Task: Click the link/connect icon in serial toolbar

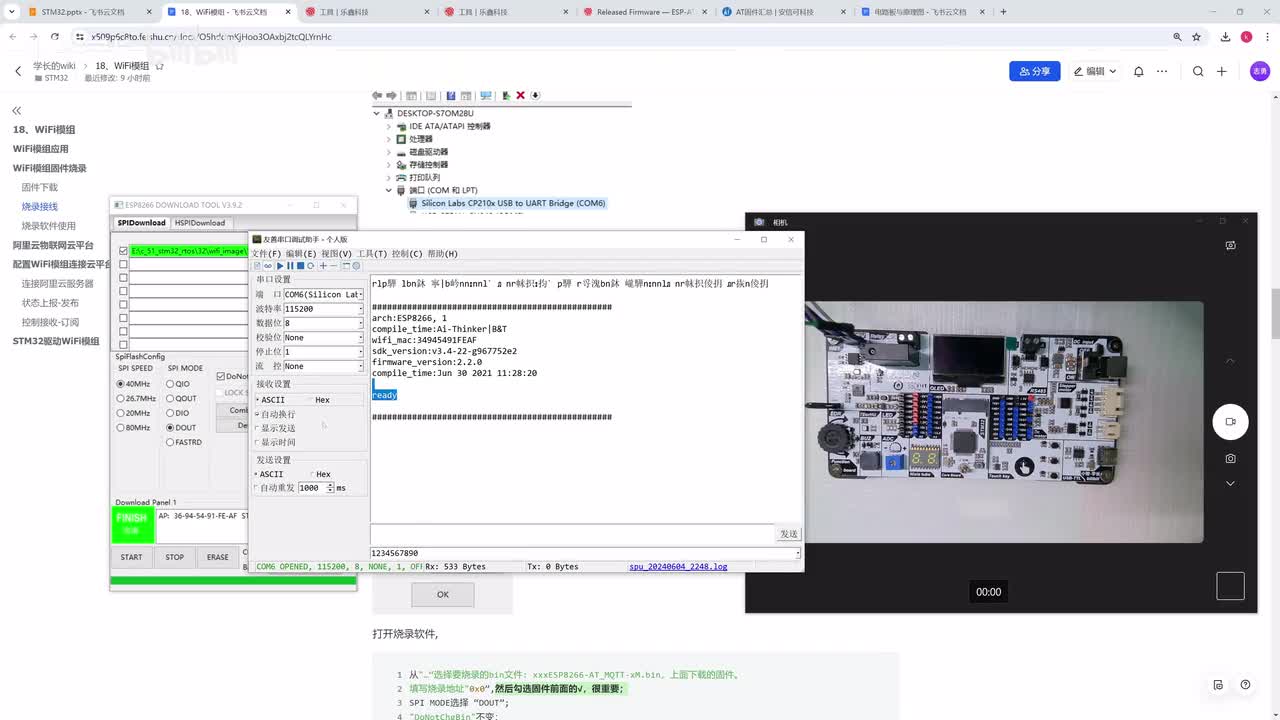Action: point(268,266)
